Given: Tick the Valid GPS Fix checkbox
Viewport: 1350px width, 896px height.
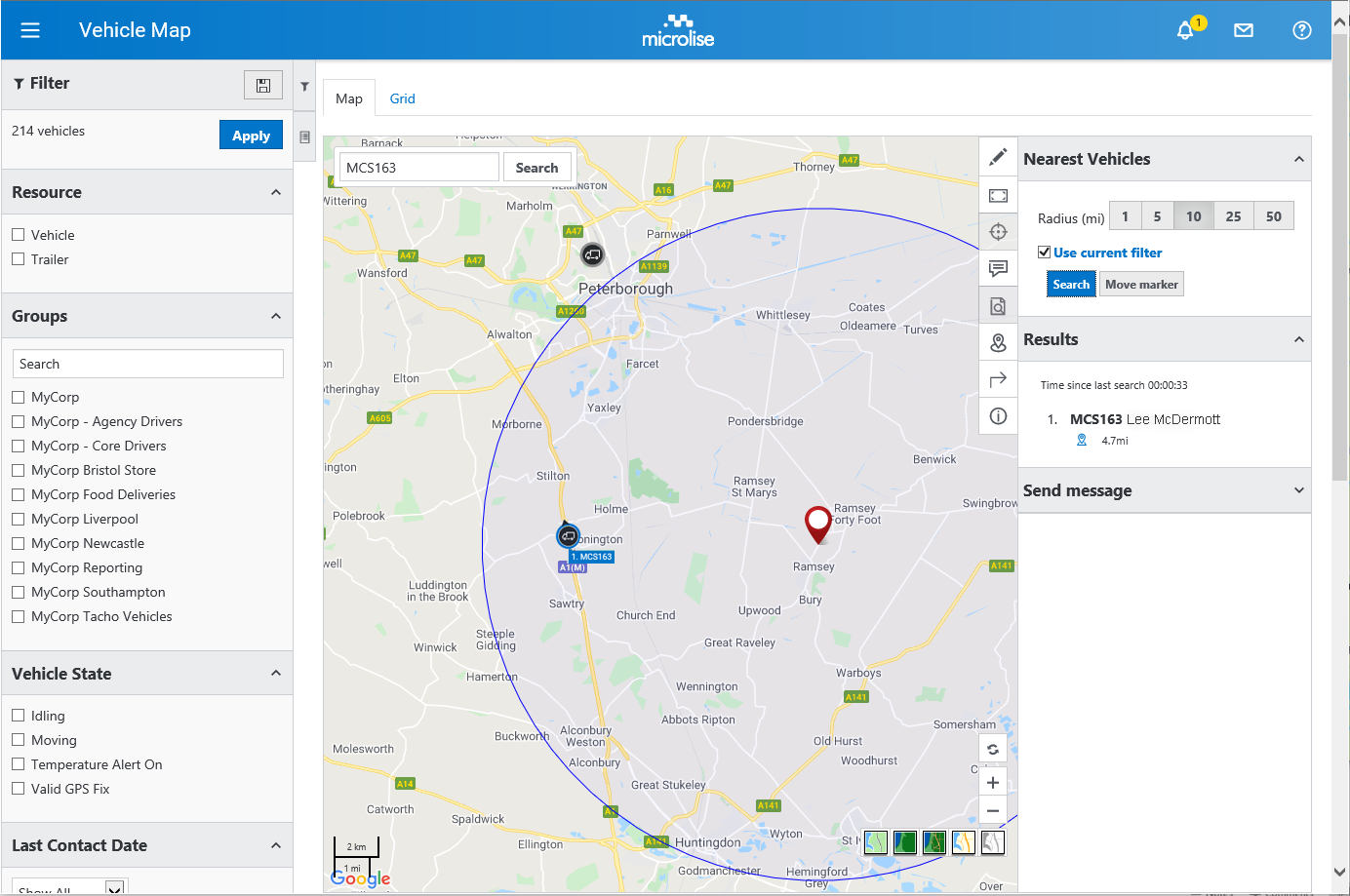Looking at the screenshot, I should click(x=18, y=788).
